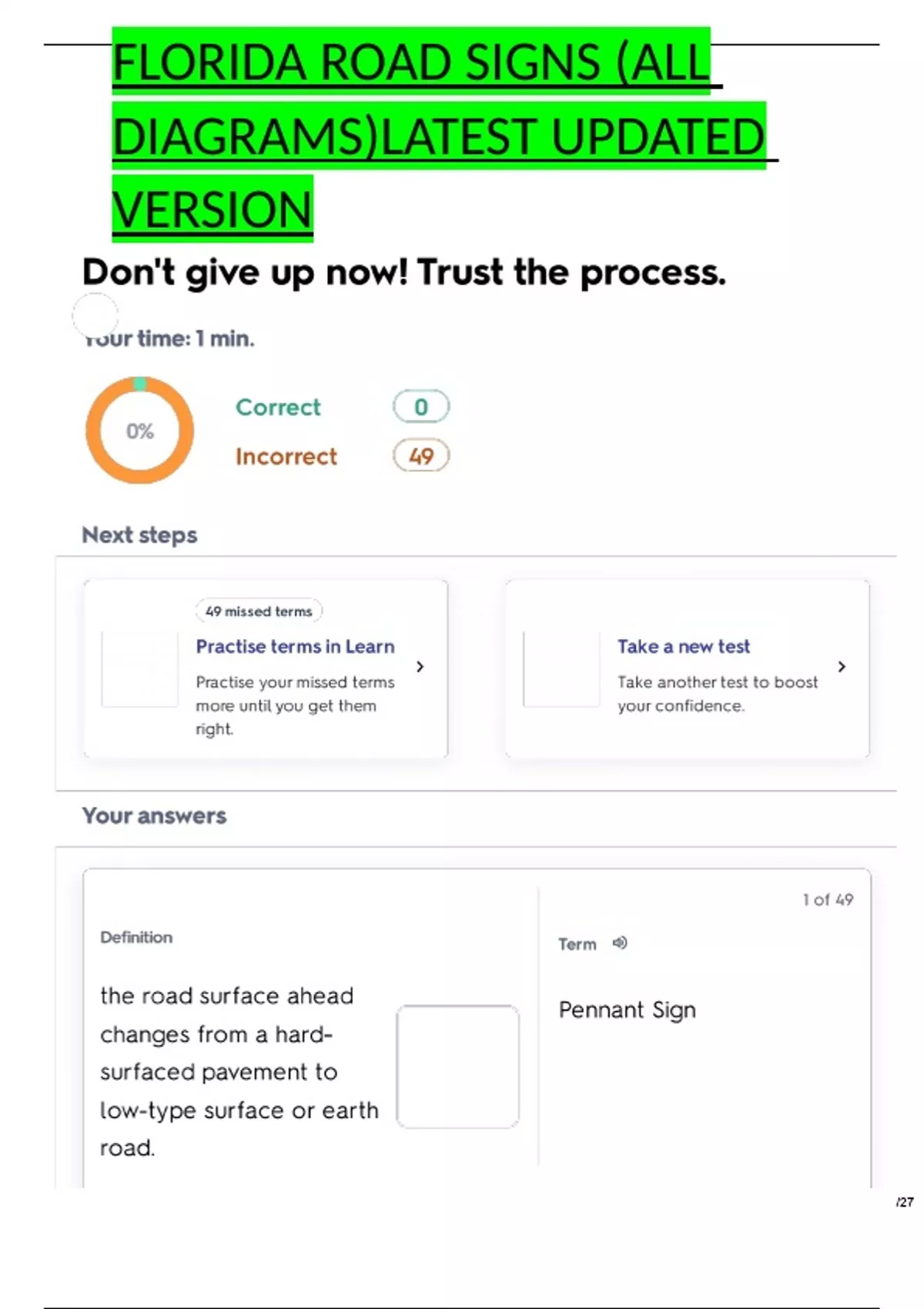Click the round avatar circle above the time
Screen dimensions: 924x1309
coord(95,314)
